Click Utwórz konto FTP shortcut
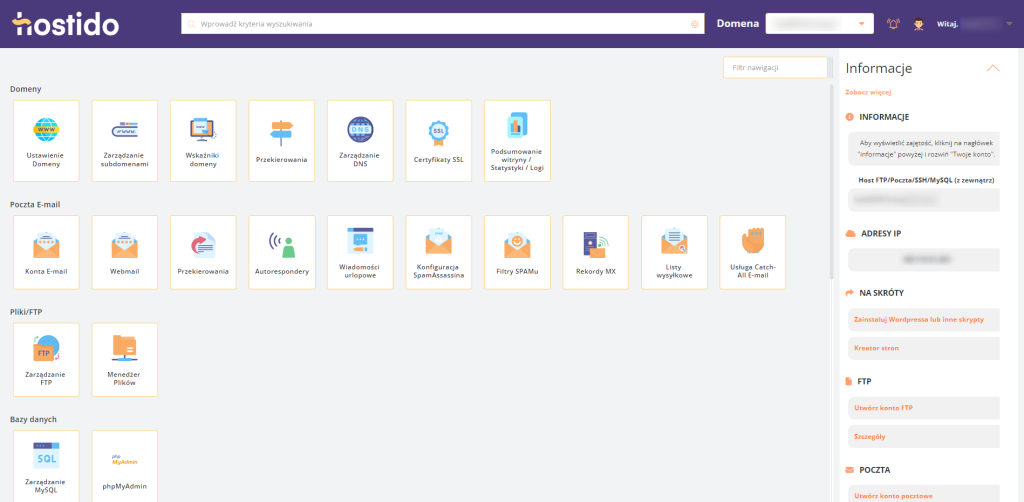The image size is (1024, 502). (884, 408)
